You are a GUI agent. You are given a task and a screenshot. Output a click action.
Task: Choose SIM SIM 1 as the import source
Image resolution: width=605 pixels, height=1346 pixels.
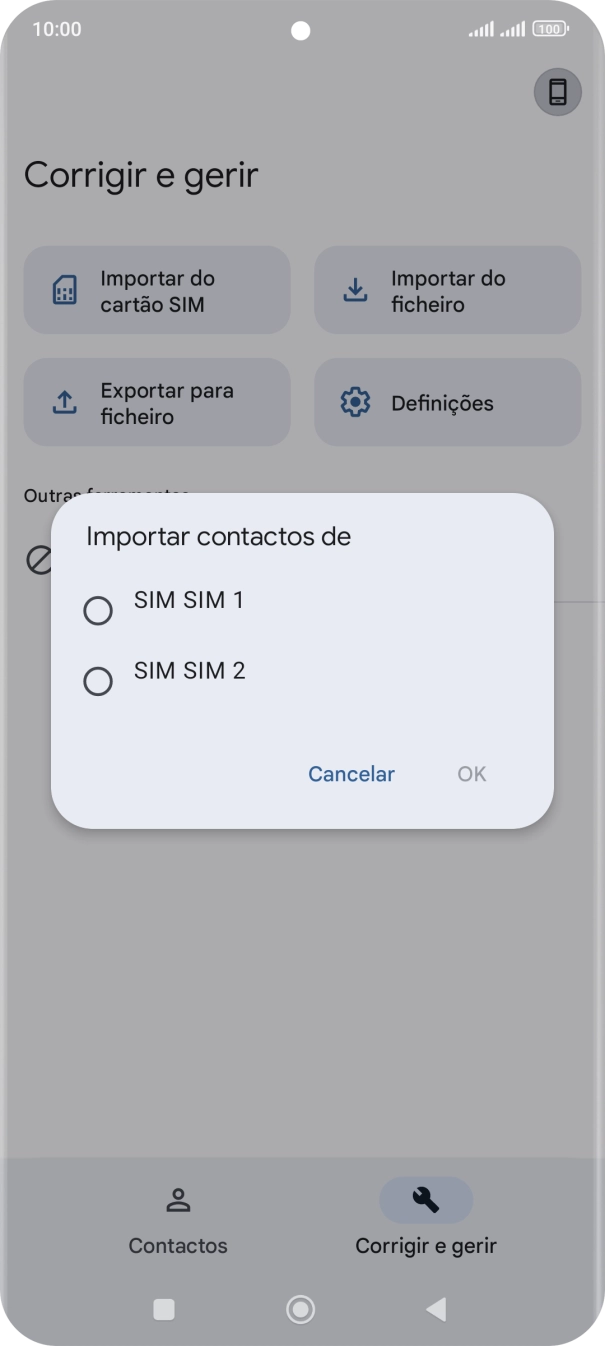pos(189,600)
